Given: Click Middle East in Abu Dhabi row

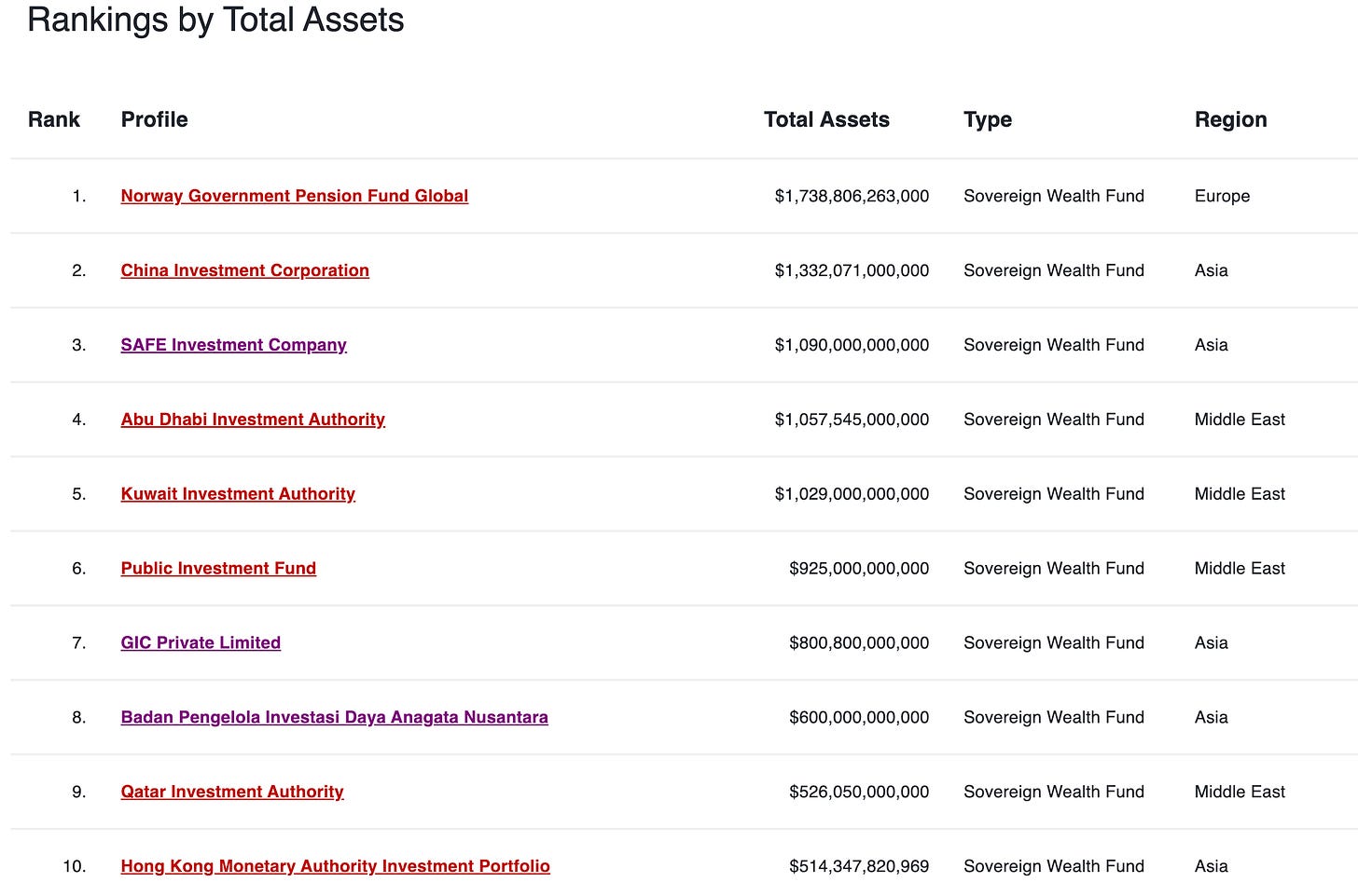Looking at the screenshot, I should (x=1240, y=420).
